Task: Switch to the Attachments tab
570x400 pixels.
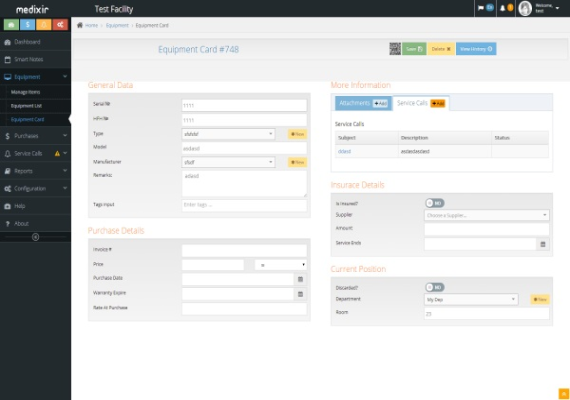Action: tap(363, 103)
